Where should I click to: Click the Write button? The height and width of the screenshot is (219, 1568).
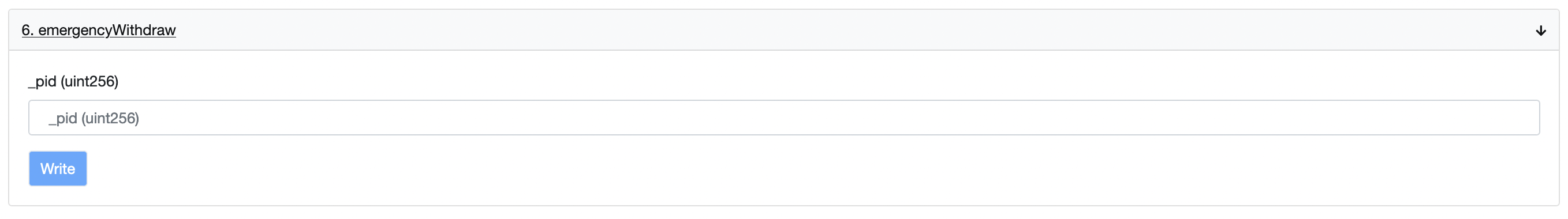click(x=58, y=168)
